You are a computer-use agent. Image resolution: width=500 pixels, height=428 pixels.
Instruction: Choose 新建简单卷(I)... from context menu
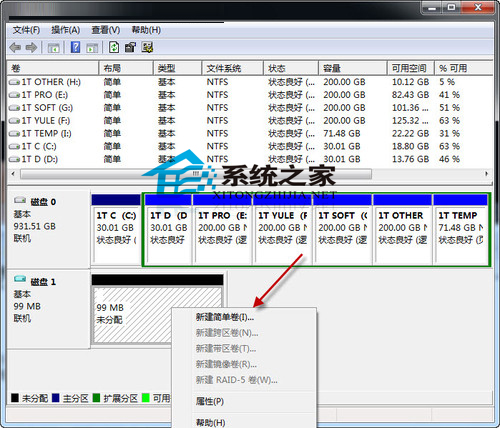tap(244, 317)
